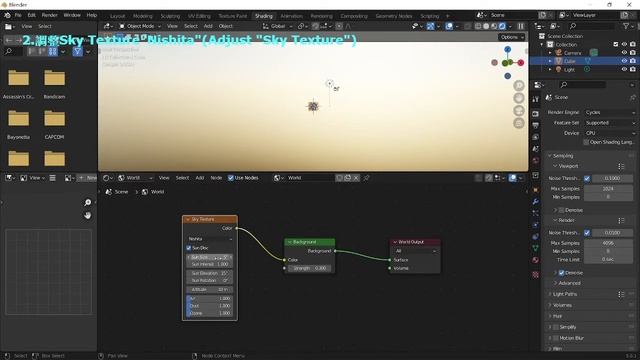Click the viewport pan hand gizmo
640x360 pixels.
click(x=519, y=98)
